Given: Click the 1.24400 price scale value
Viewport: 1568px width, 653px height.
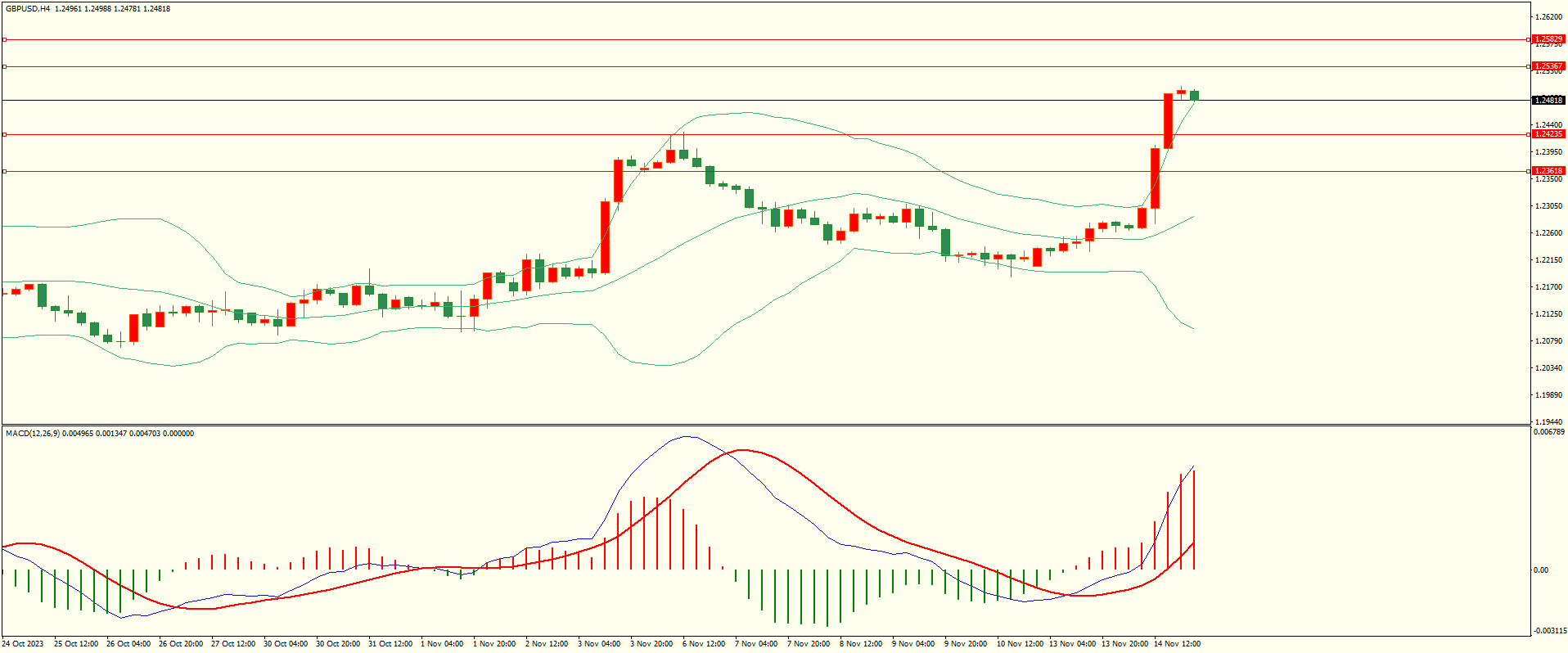Looking at the screenshot, I should tap(1548, 125).
